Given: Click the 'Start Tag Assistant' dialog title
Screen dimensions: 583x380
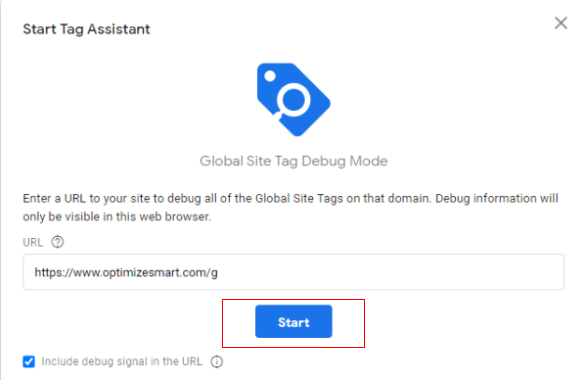Looking at the screenshot, I should point(86,29).
